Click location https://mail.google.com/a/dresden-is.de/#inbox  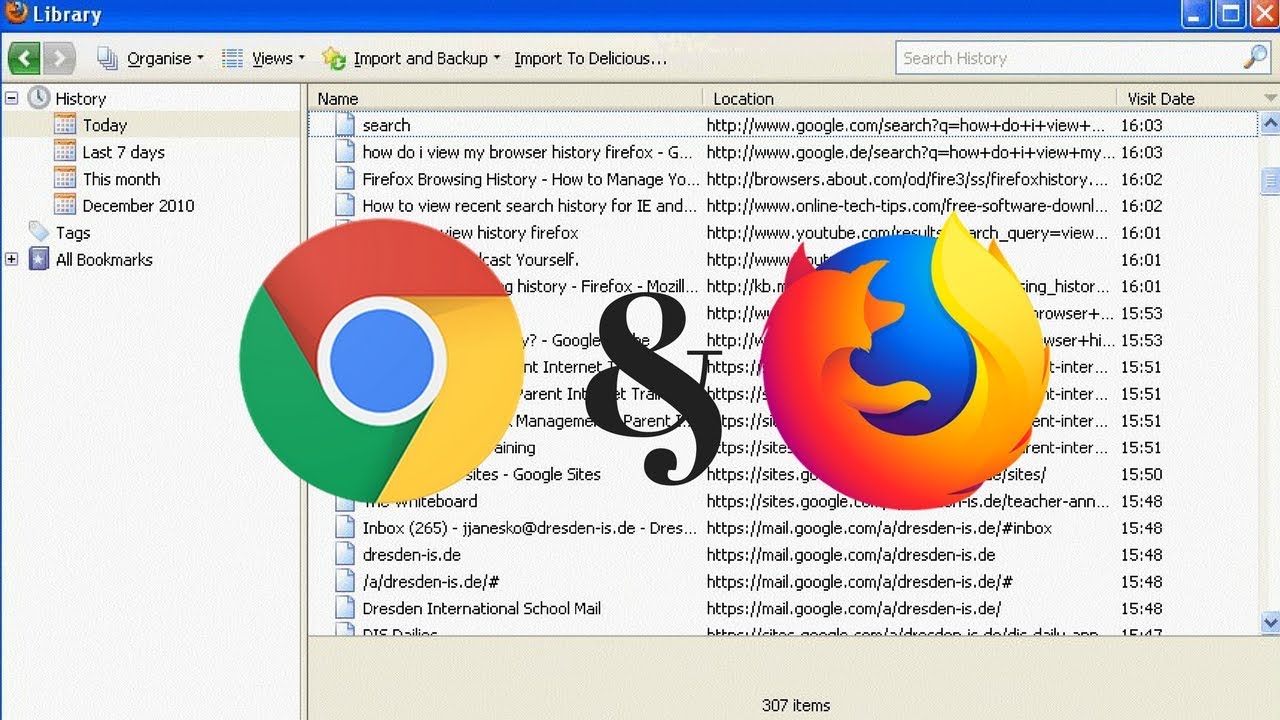tap(879, 528)
